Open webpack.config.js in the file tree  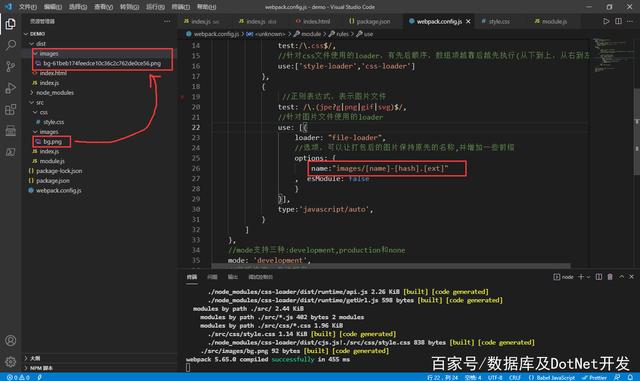pos(58,191)
